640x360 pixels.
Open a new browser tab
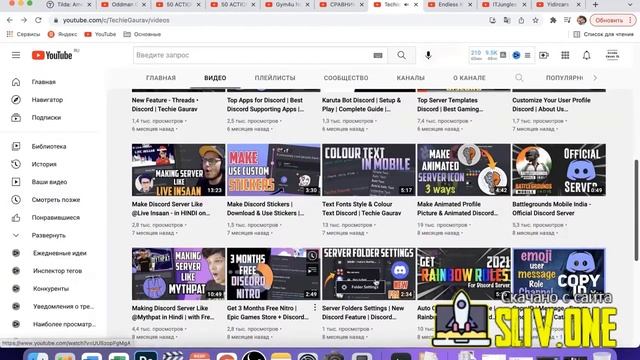595,4
